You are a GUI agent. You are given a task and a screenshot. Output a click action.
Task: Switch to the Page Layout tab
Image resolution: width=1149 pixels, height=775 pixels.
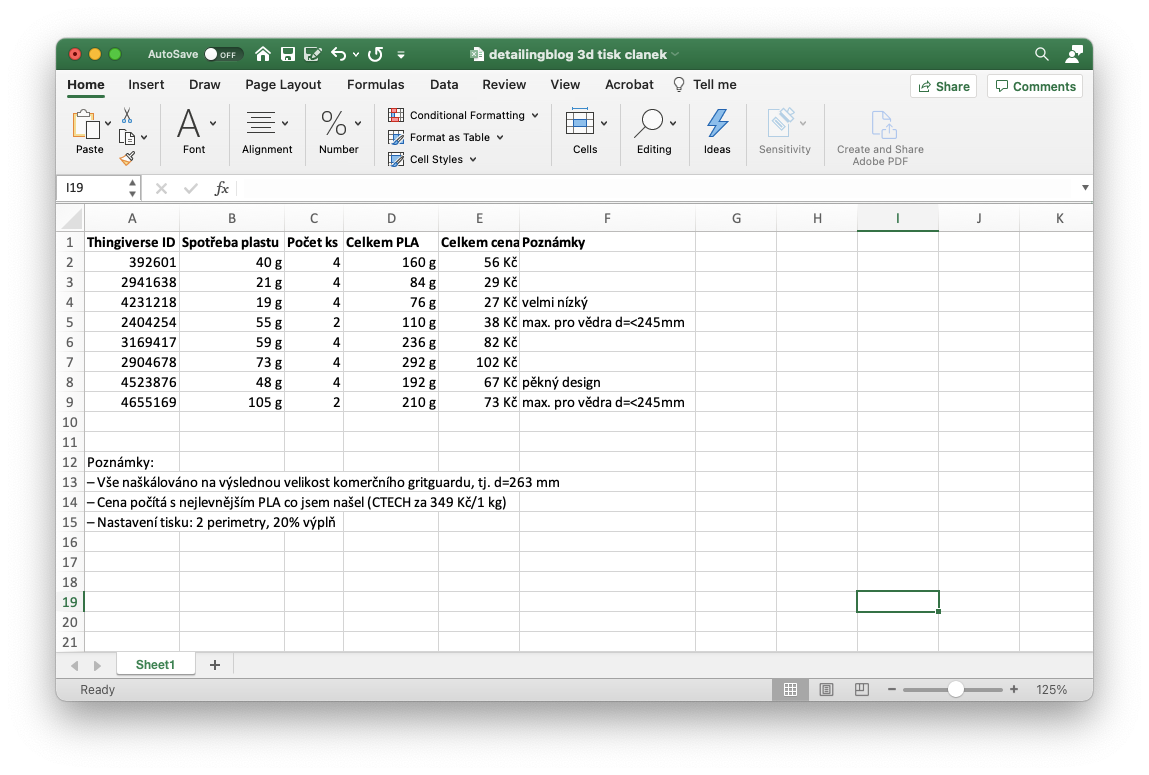(x=283, y=85)
